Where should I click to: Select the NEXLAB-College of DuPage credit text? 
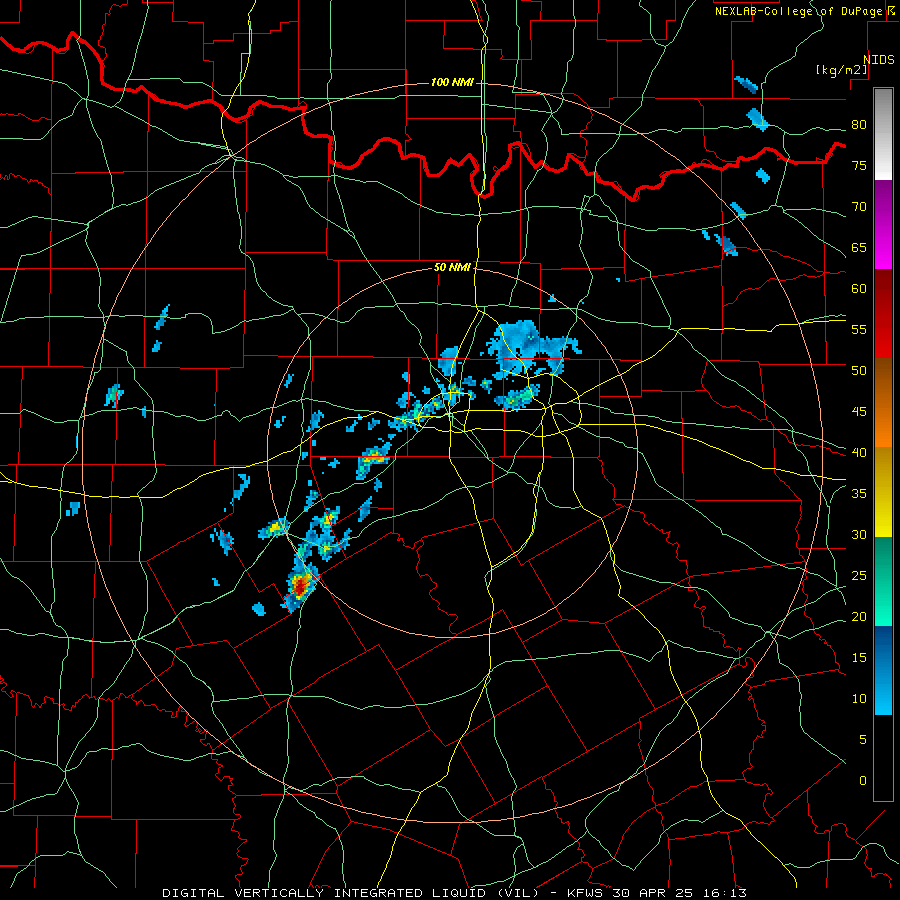click(798, 11)
